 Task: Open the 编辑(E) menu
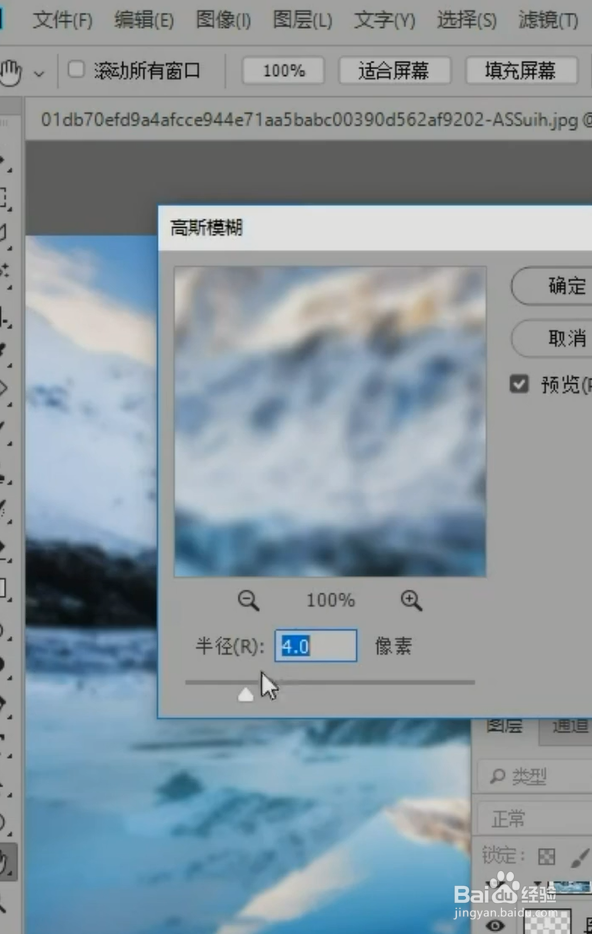pyautogui.click(x=144, y=20)
